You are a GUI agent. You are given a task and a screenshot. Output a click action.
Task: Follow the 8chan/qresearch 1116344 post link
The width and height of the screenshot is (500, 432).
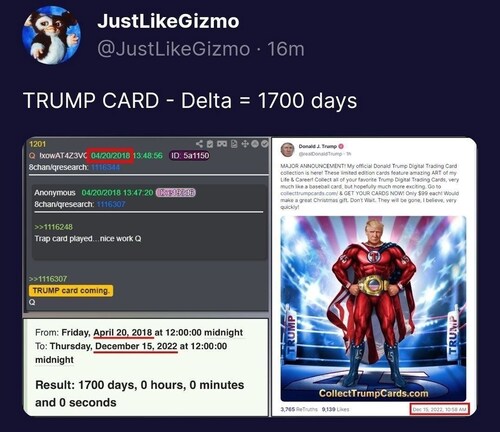pos(105,167)
